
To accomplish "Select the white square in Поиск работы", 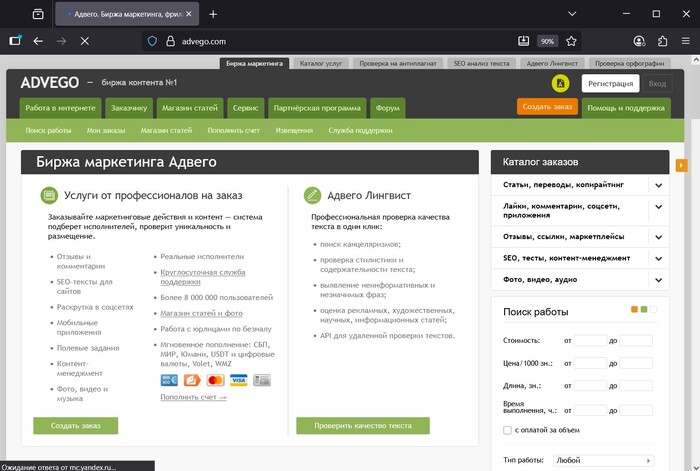I will 654,309.
